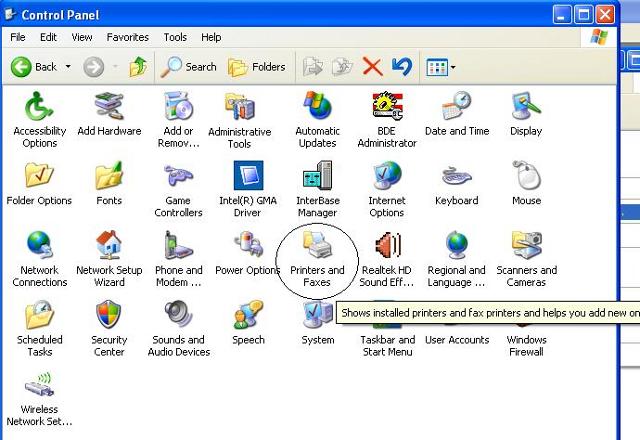640x440 pixels.
Task: Open the Help menu
Action: coord(211,37)
